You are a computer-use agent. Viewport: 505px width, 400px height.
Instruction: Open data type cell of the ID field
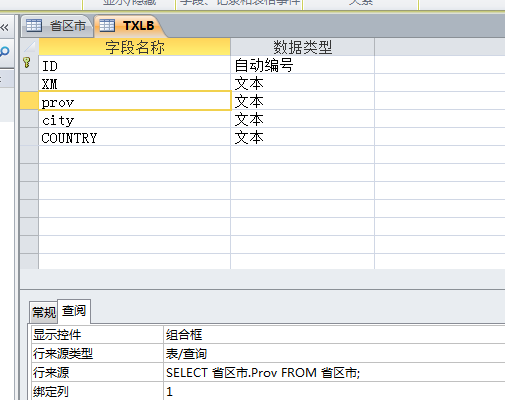[302, 65]
